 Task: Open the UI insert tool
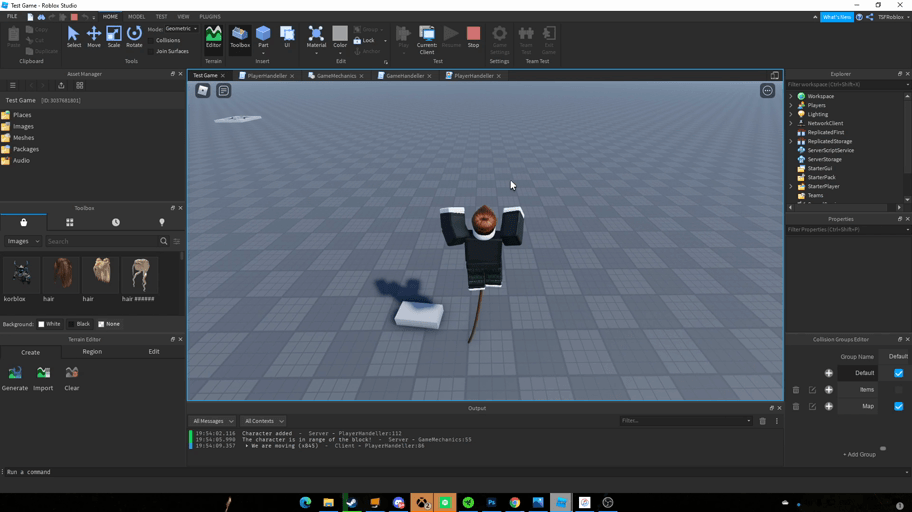click(x=287, y=37)
